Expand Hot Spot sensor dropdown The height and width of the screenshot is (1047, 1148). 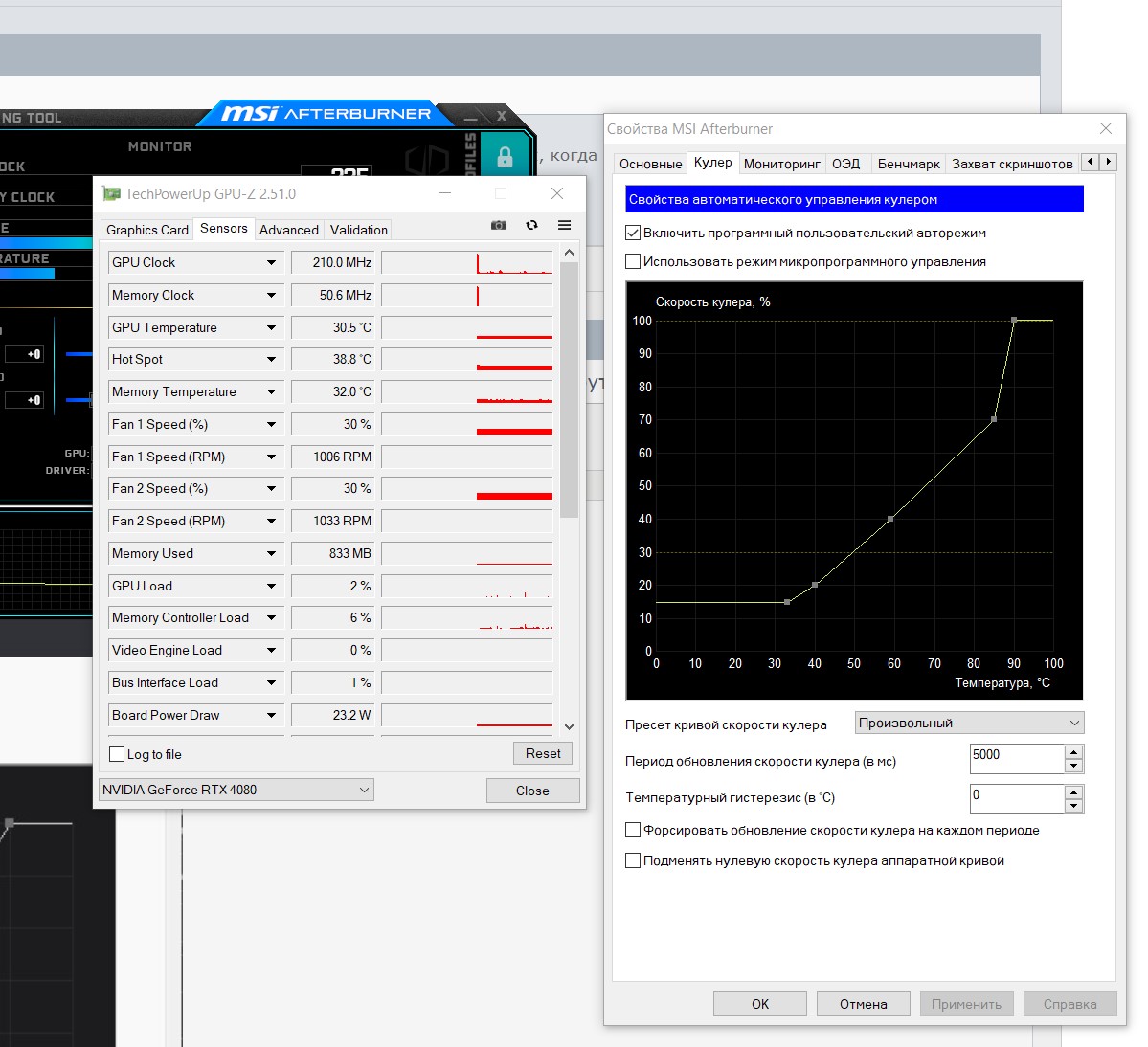(x=272, y=359)
